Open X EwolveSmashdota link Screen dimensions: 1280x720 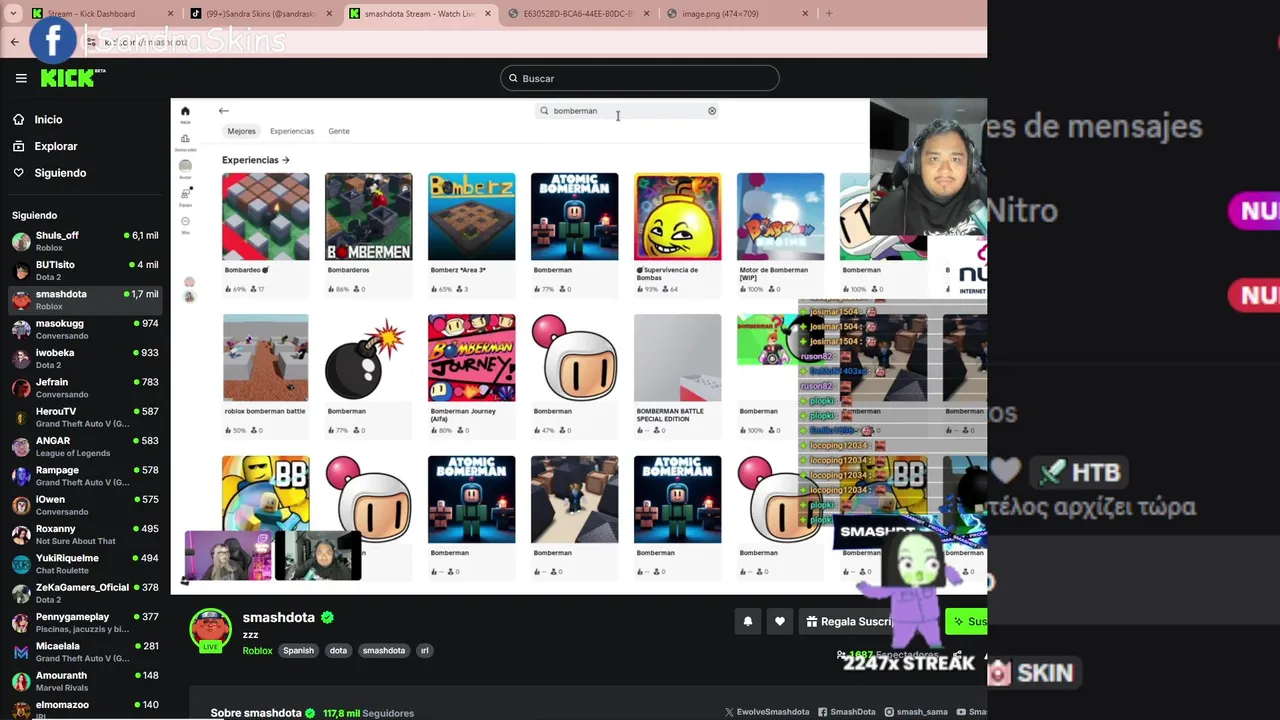pos(767,712)
